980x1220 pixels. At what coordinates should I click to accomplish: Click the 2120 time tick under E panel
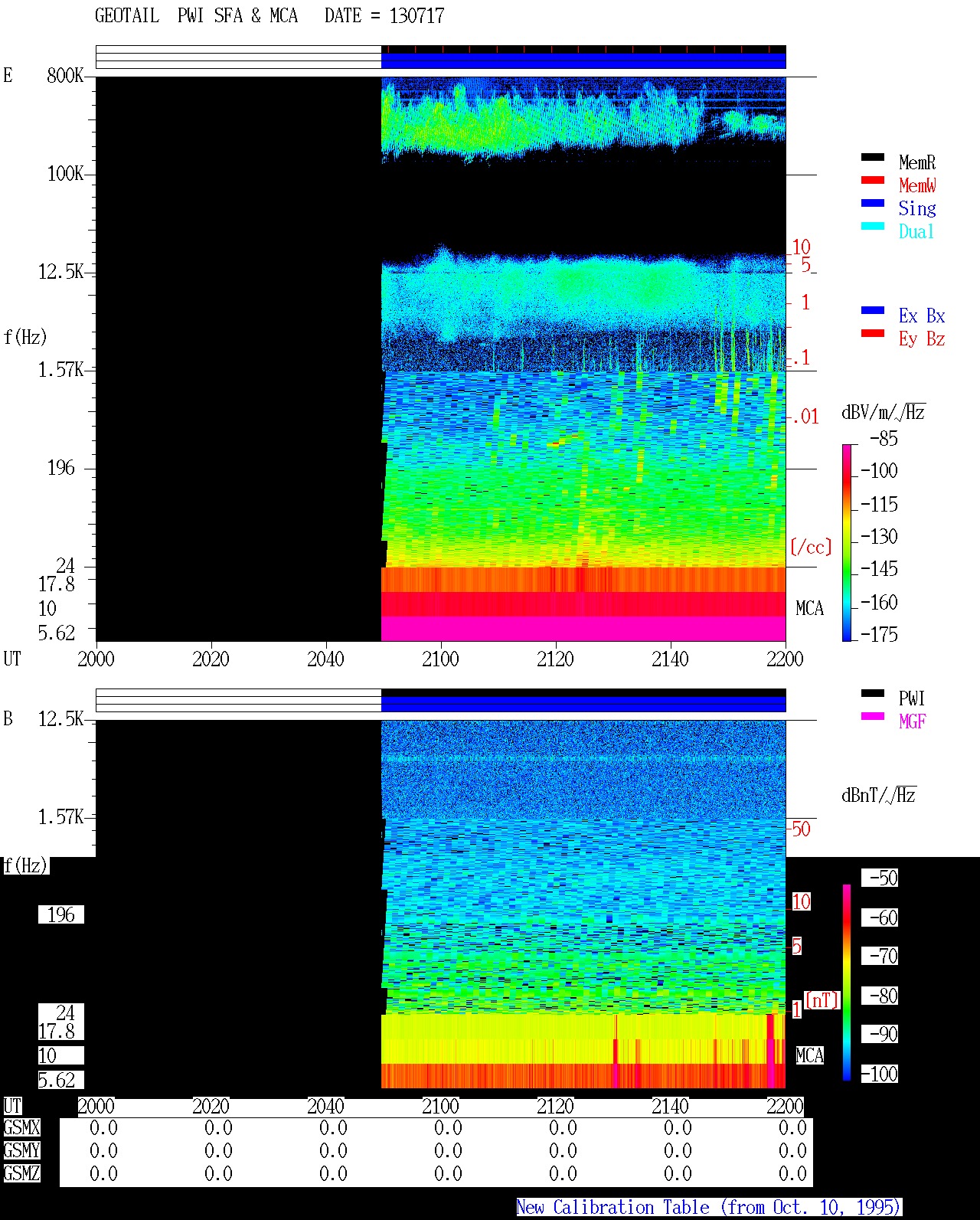pyautogui.click(x=555, y=659)
